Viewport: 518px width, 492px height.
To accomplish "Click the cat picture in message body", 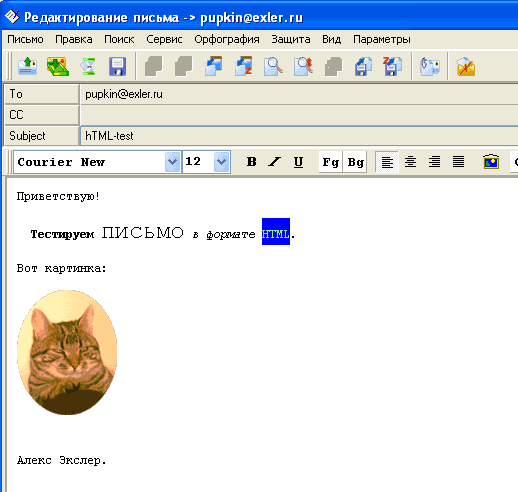I will tap(67, 352).
